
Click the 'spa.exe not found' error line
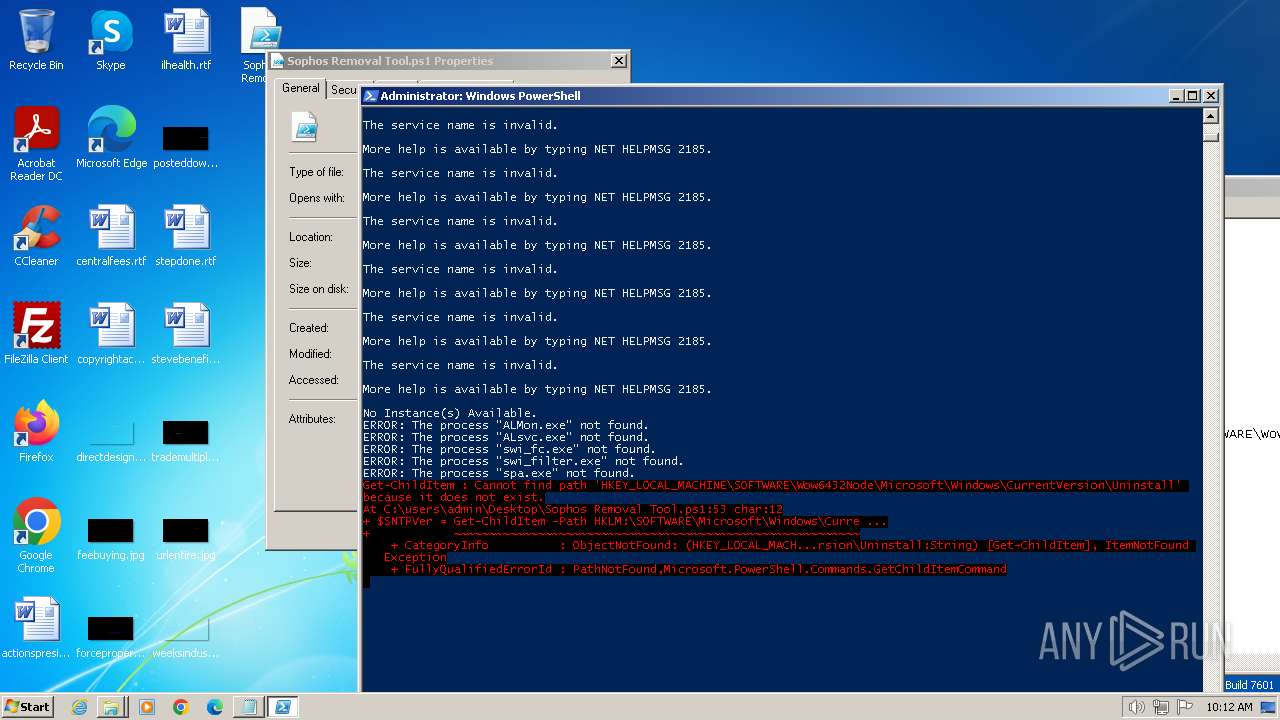pos(499,473)
